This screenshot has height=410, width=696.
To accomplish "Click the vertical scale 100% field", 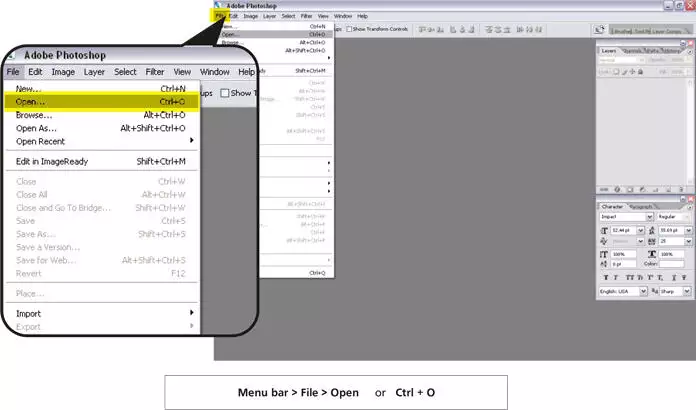I will (624, 254).
